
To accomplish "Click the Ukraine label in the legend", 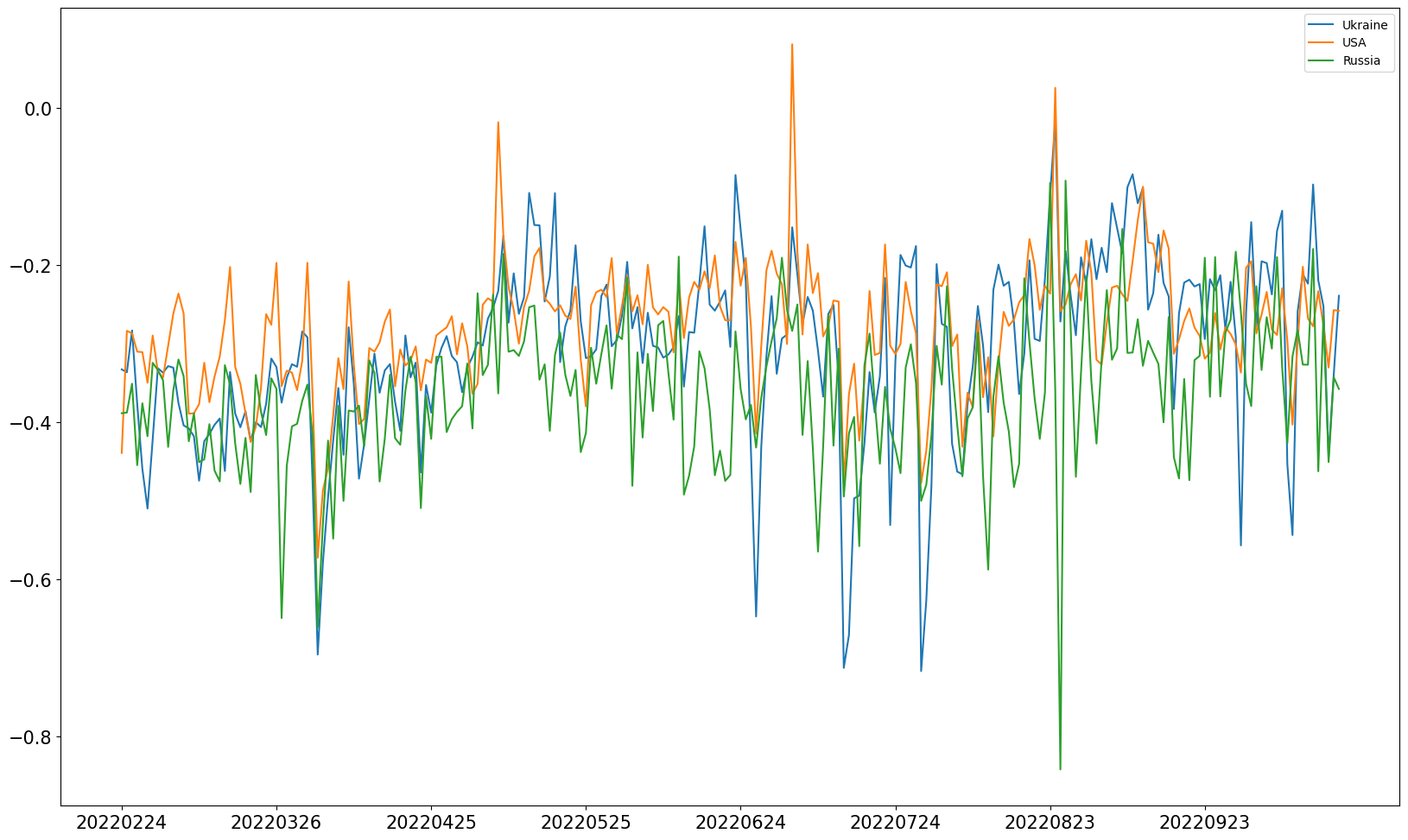I will [1365, 25].
